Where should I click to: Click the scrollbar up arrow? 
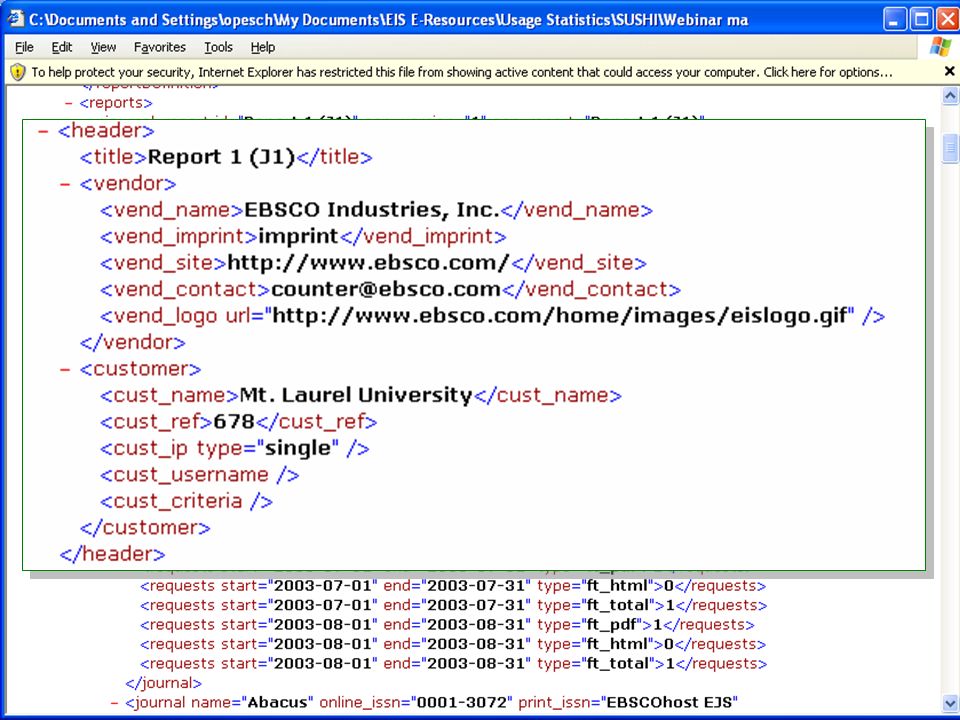point(950,96)
